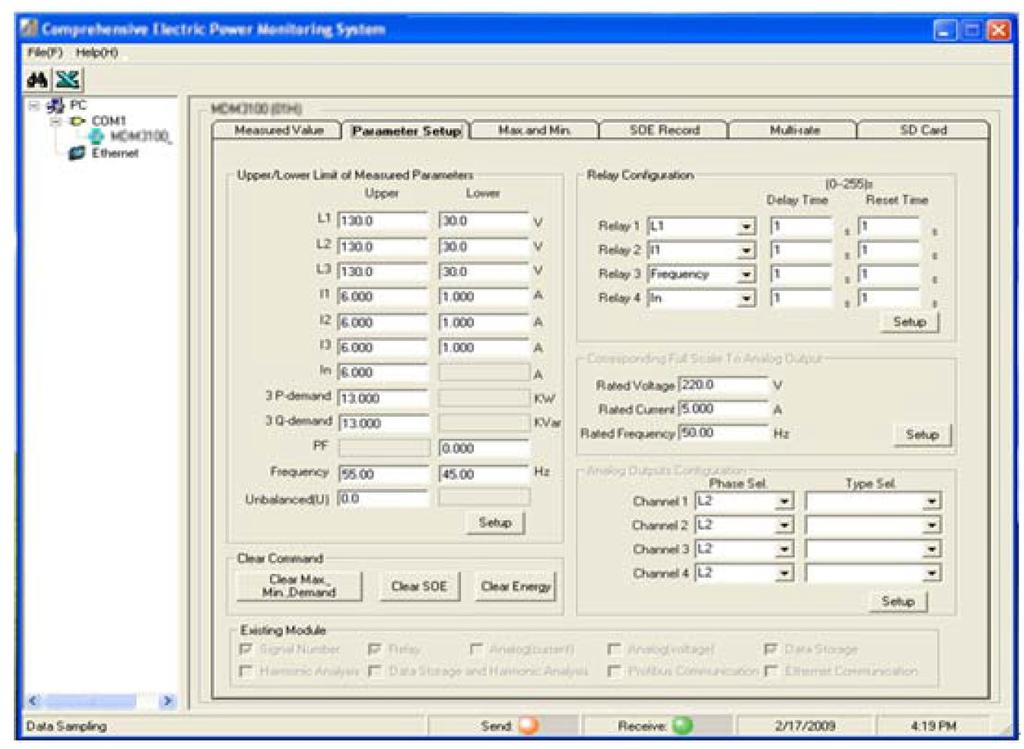Screen dimensions: 1024x749
Task: Switch to the Max and Min tab
Action: tap(534, 130)
